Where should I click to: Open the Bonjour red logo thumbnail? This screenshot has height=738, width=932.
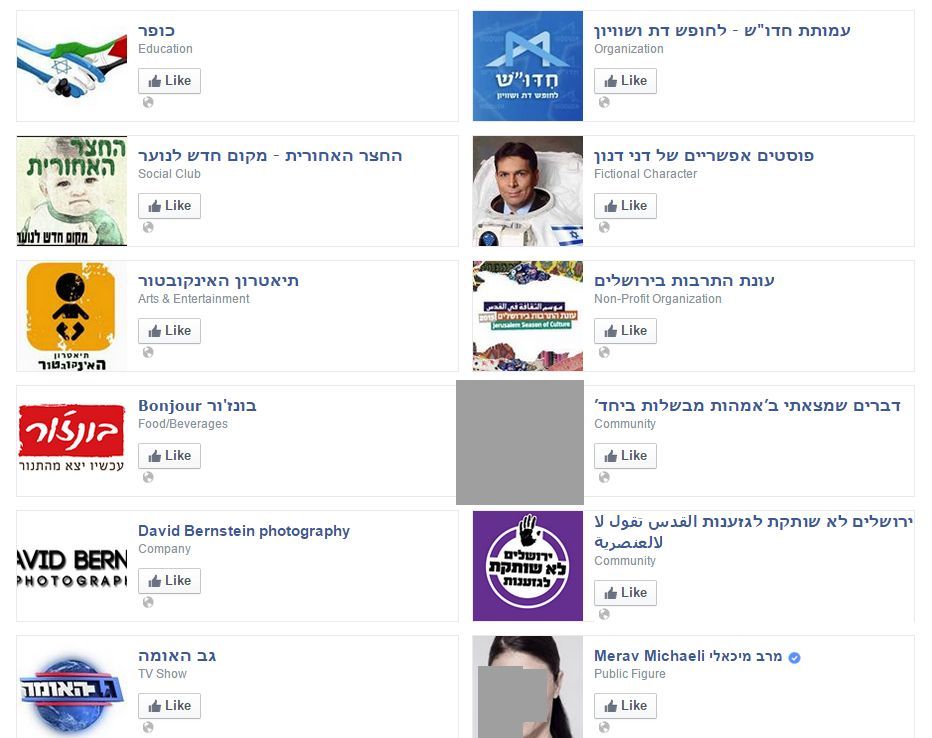pos(71,441)
